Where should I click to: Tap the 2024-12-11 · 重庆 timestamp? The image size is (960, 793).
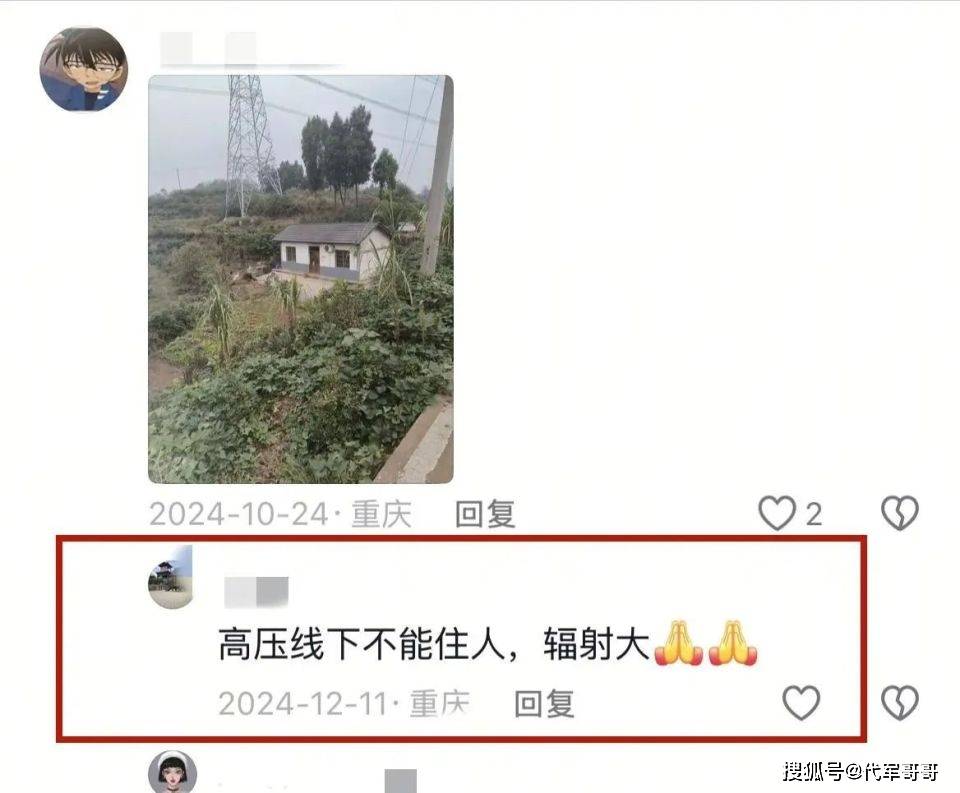click(344, 704)
